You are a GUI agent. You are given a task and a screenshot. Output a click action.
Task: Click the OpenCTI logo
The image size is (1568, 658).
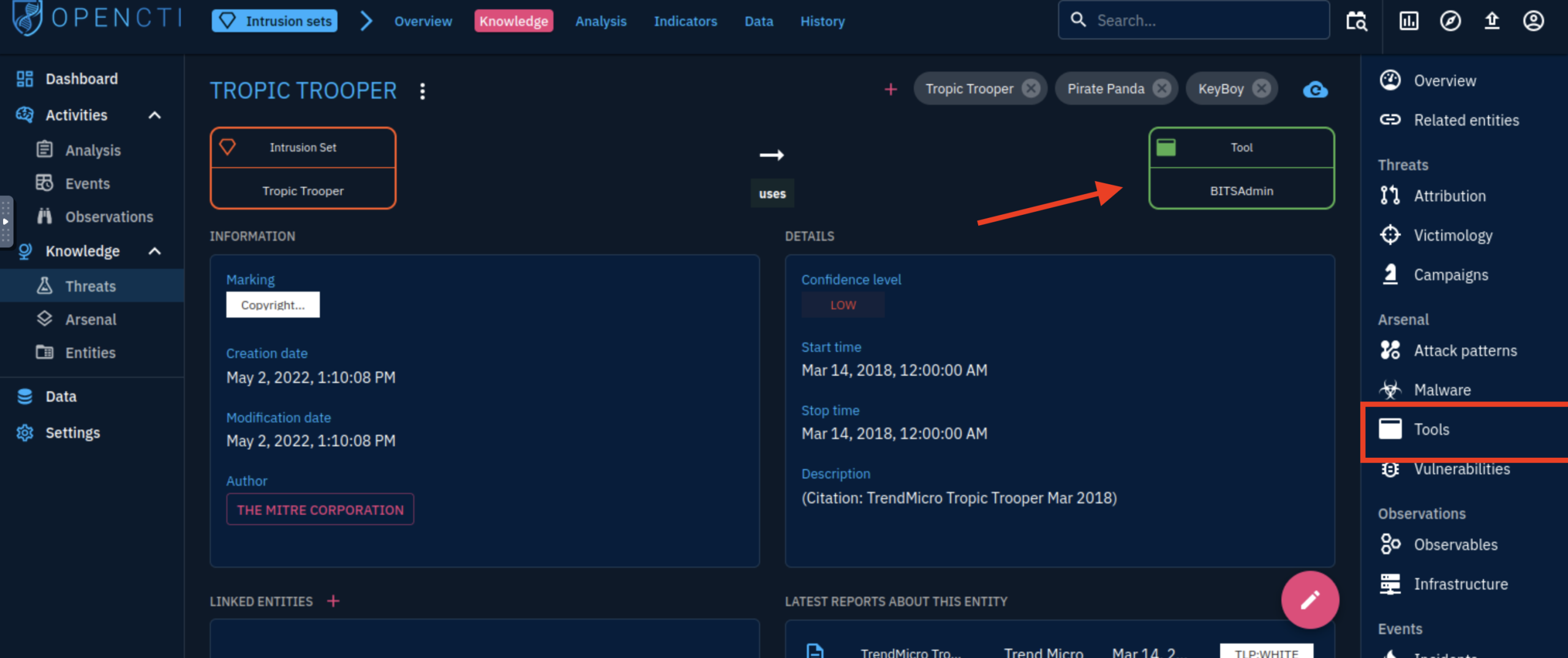pos(98,18)
